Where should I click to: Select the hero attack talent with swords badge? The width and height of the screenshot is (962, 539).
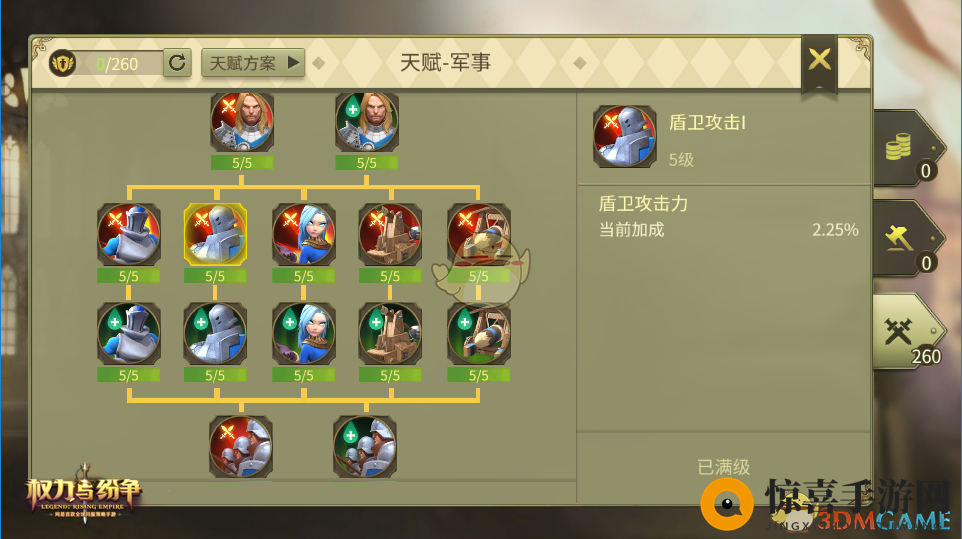(242, 121)
